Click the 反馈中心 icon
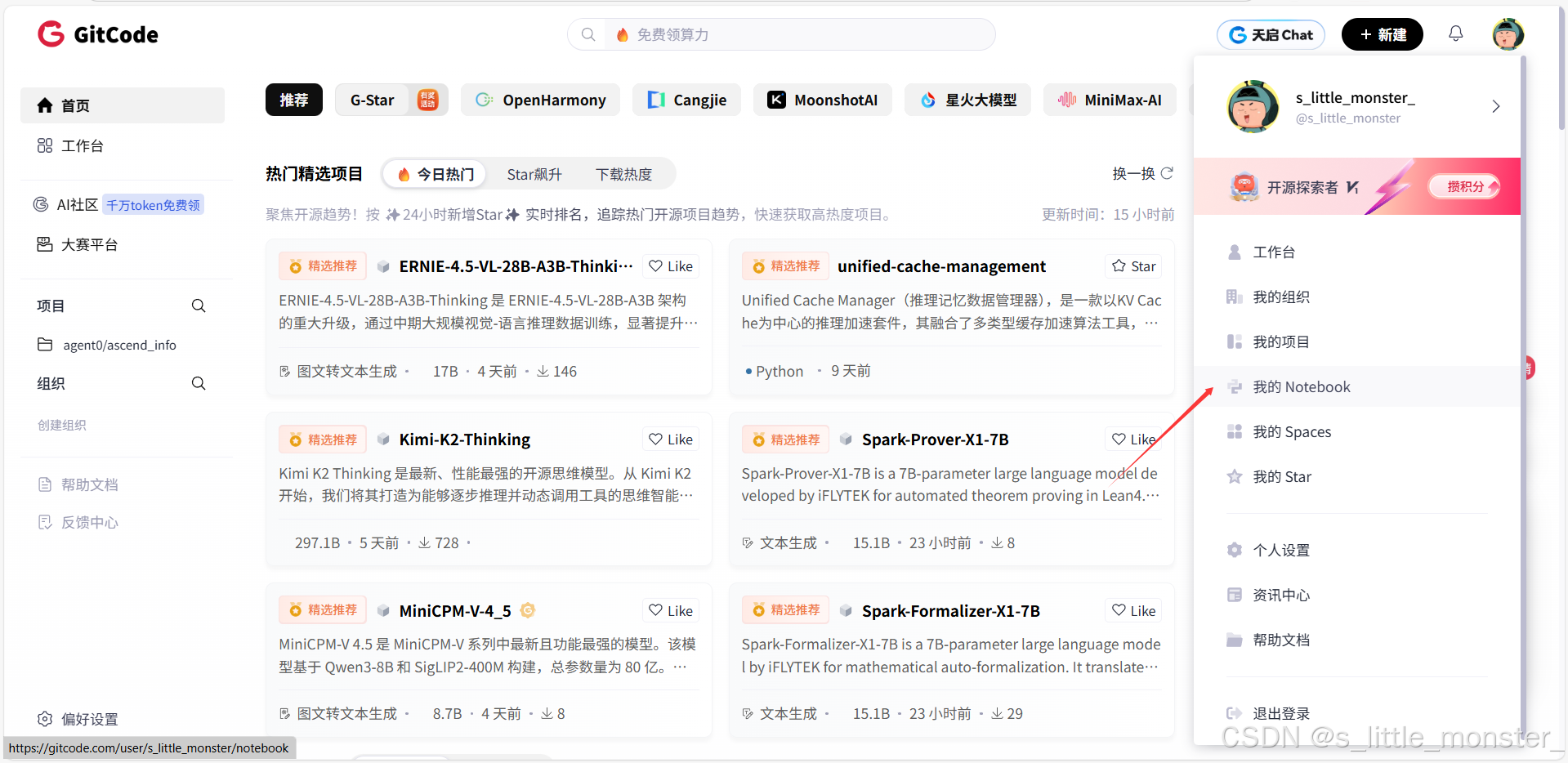 coord(45,522)
